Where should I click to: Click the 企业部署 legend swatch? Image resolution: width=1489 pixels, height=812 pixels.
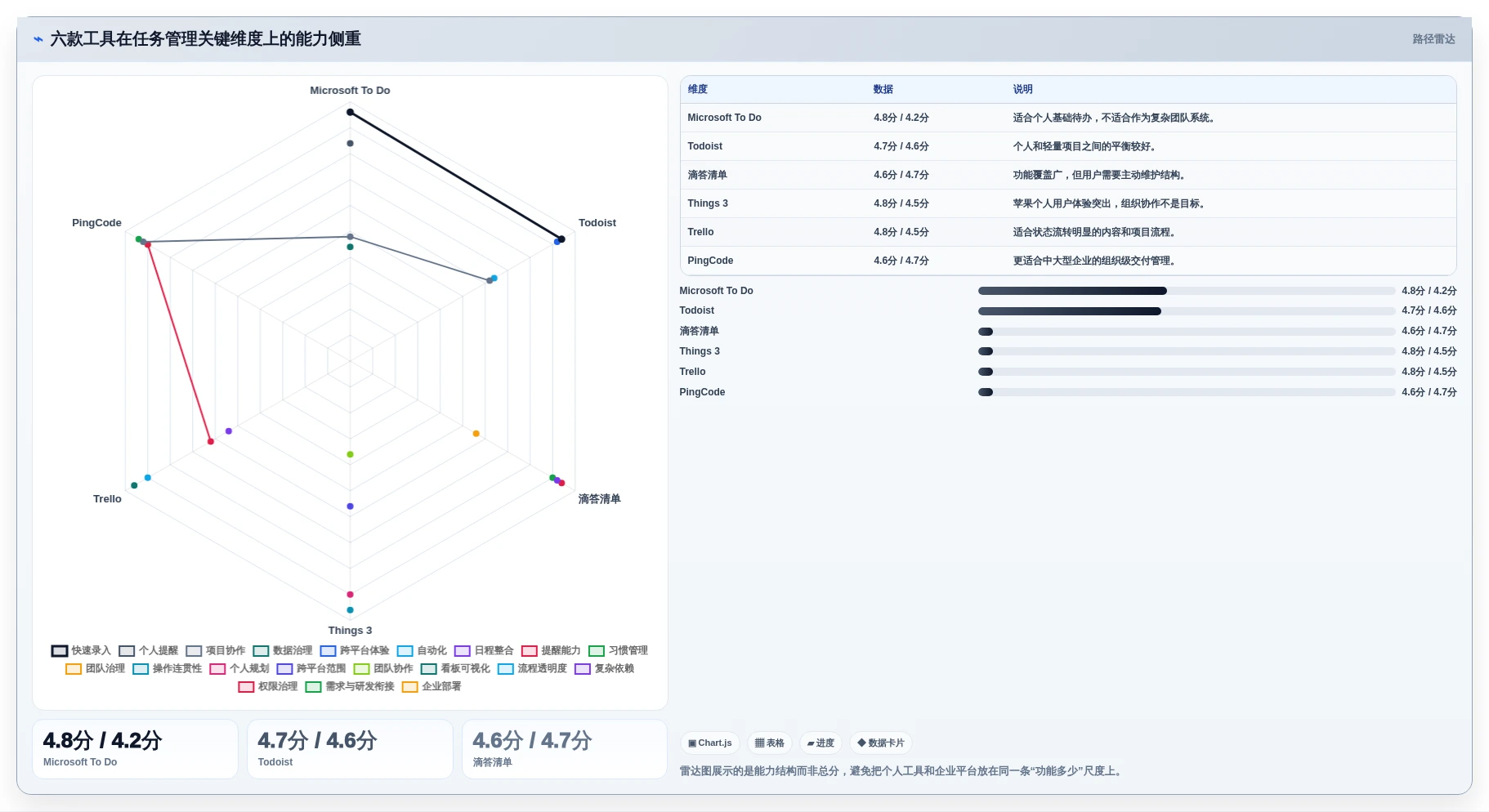pos(409,687)
